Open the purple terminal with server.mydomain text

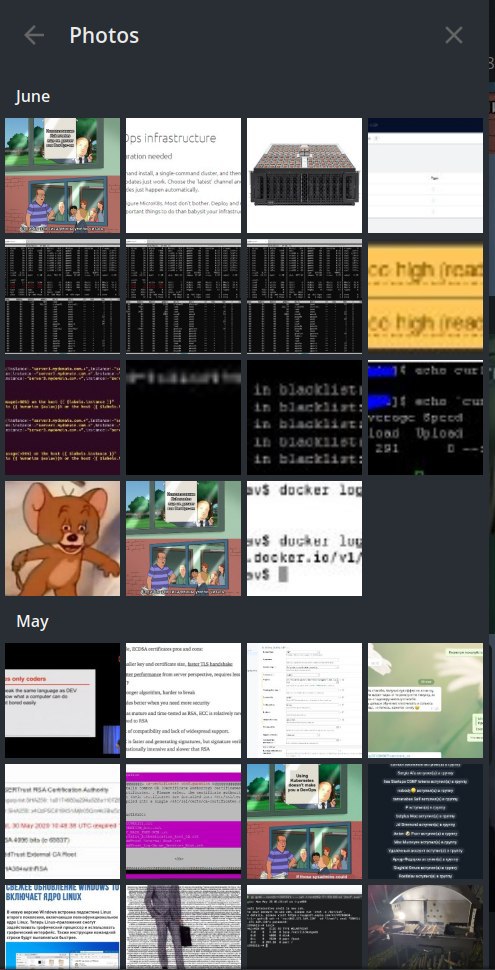pos(62,418)
